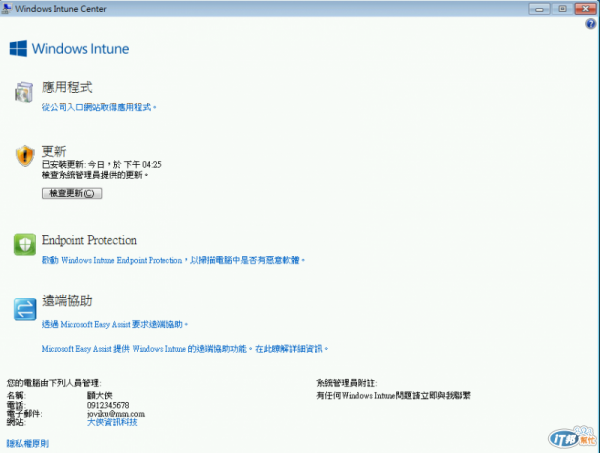Click the green Endpoint Protection shield icon
This screenshot has height=453, width=600.
pyautogui.click(x=25, y=244)
